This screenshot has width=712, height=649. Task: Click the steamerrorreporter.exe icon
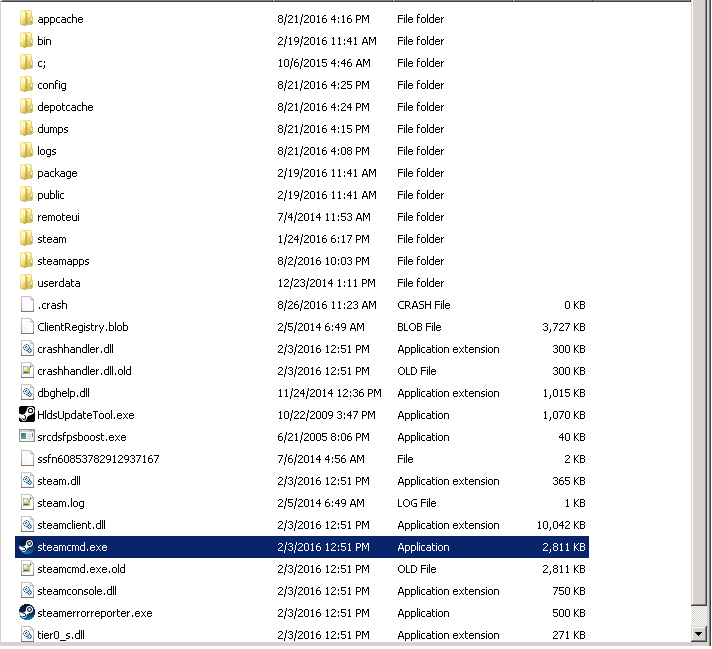tap(26, 613)
